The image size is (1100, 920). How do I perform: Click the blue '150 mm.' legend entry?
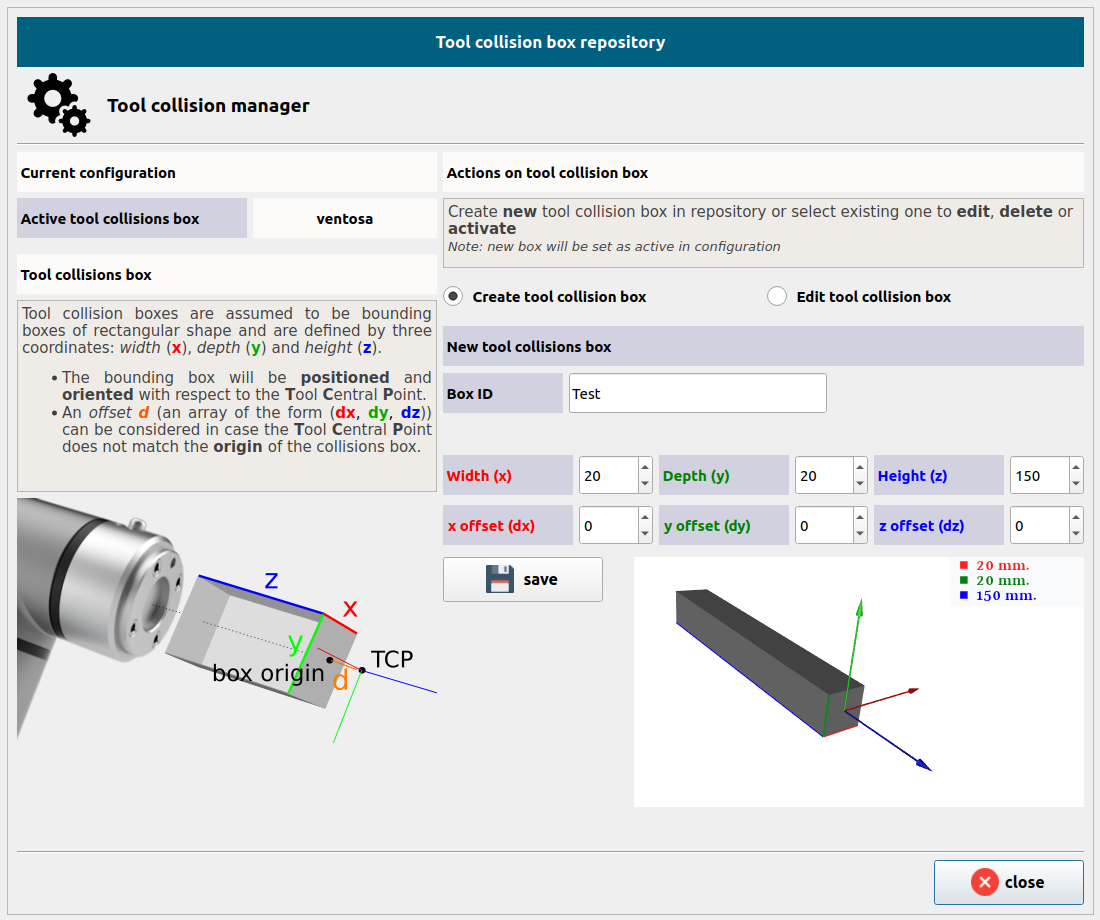[x=998, y=596]
